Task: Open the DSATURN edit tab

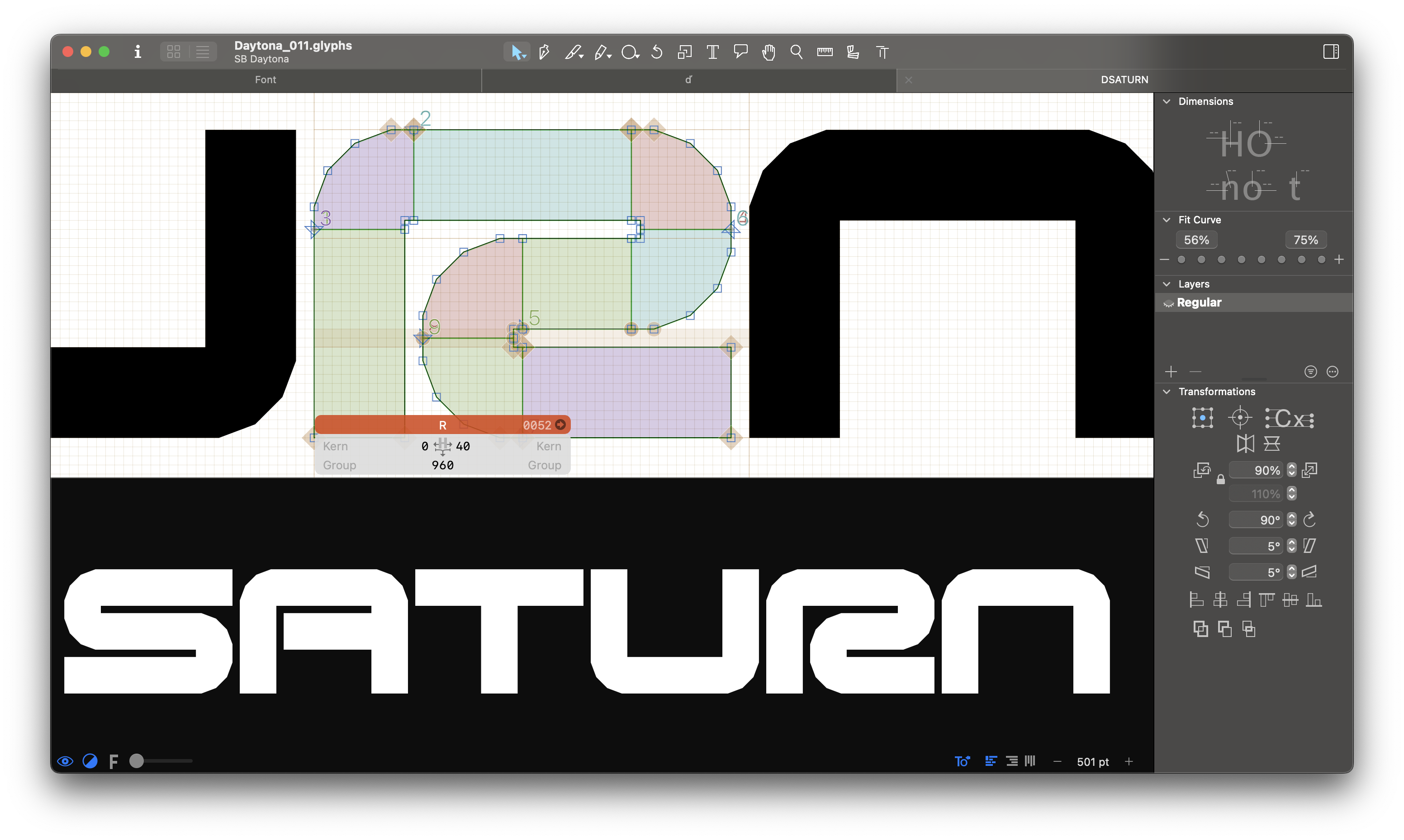Action: pyautogui.click(x=1124, y=79)
